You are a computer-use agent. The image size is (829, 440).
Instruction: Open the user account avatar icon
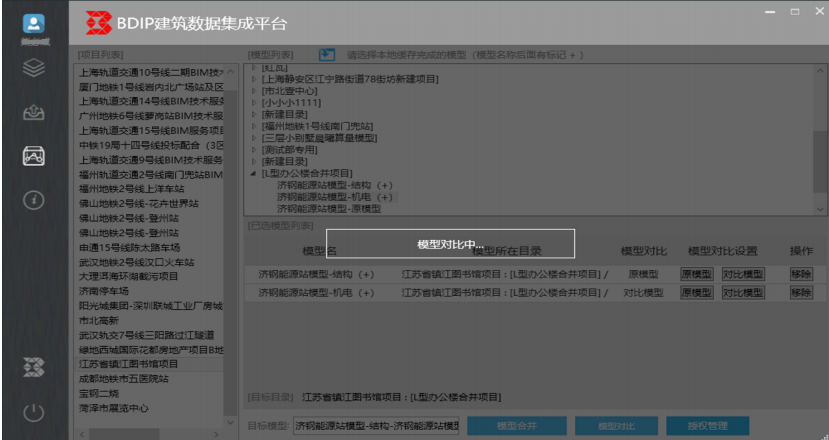click(x=33, y=24)
